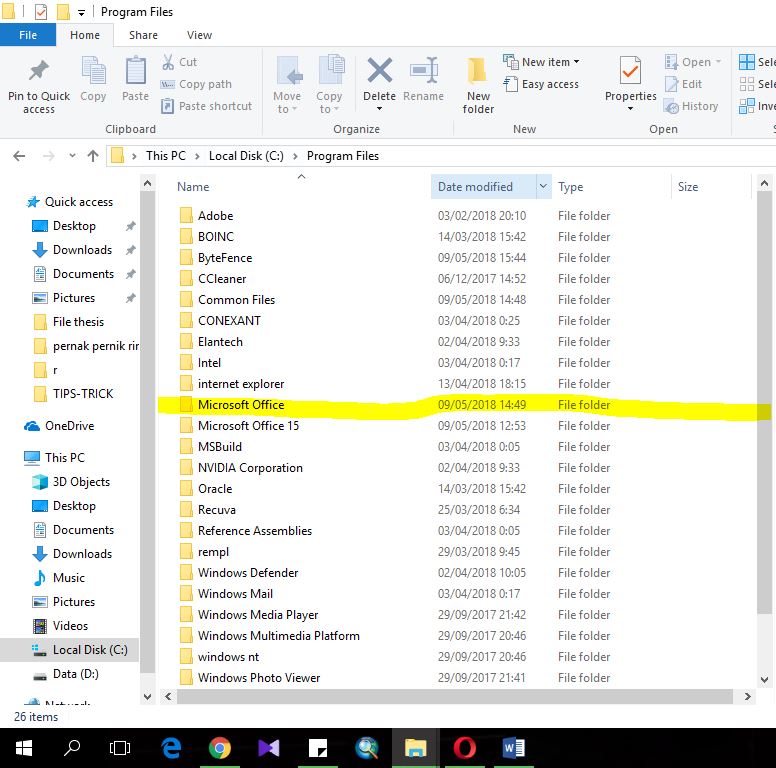This screenshot has width=776, height=768.
Task: Click Local Disk (C:) breadcrumb
Action: pyautogui.click(x=246, y=156)
